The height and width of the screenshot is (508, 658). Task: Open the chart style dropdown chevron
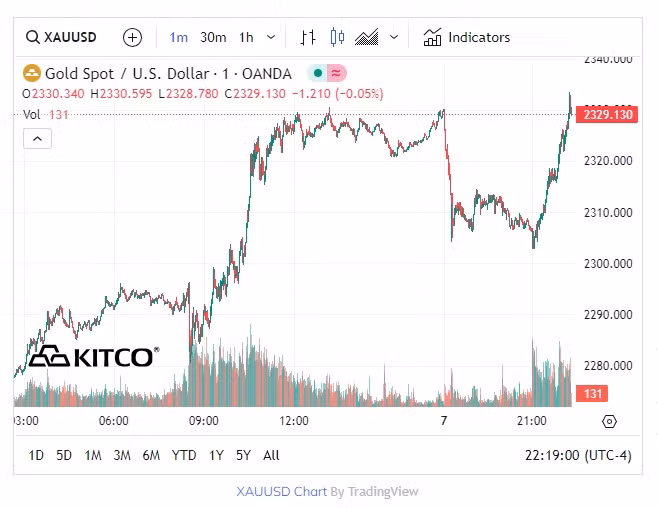click(x=394, y=38)
